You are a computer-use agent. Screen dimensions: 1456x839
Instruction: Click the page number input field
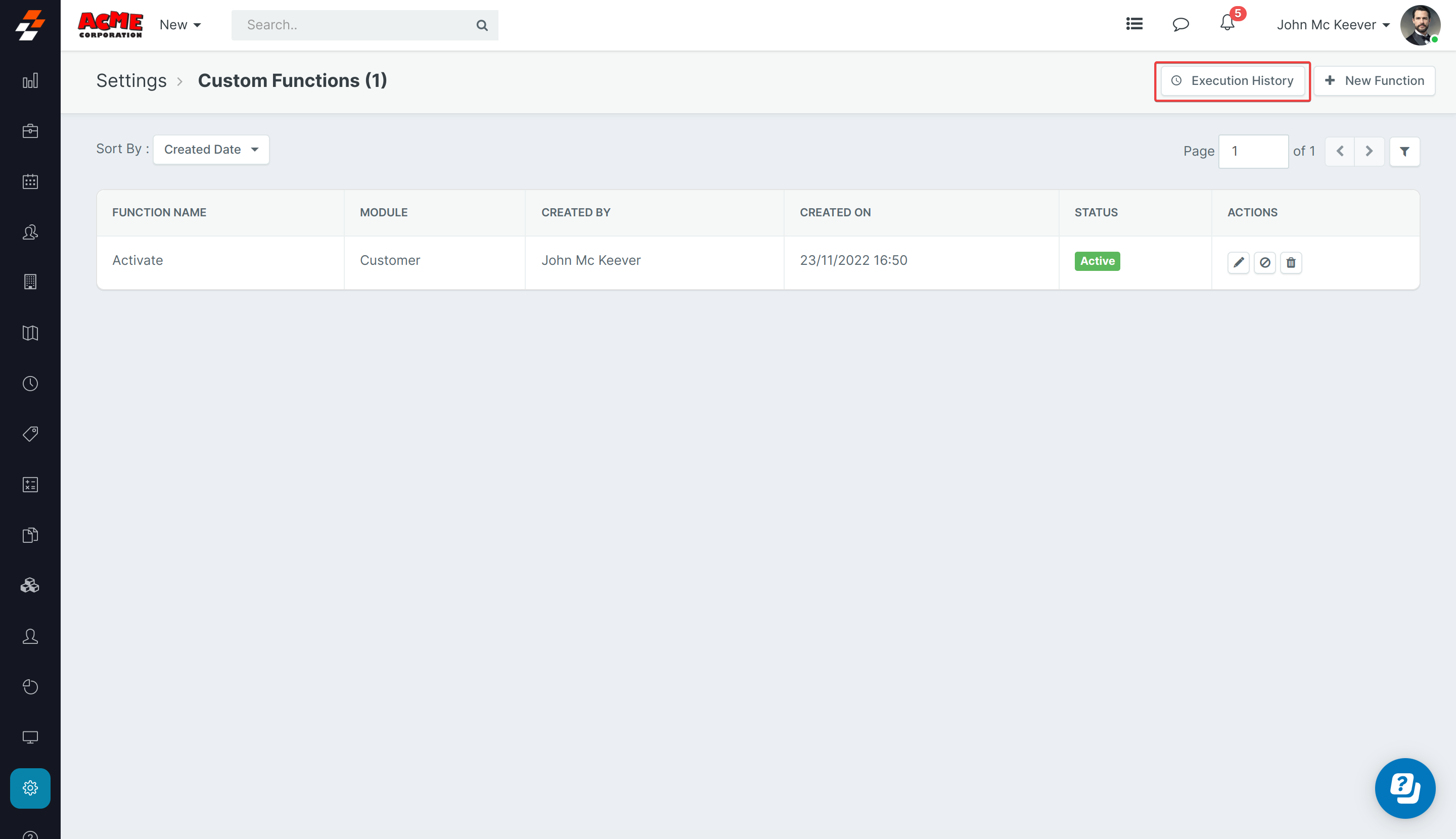coord(1253,151)
